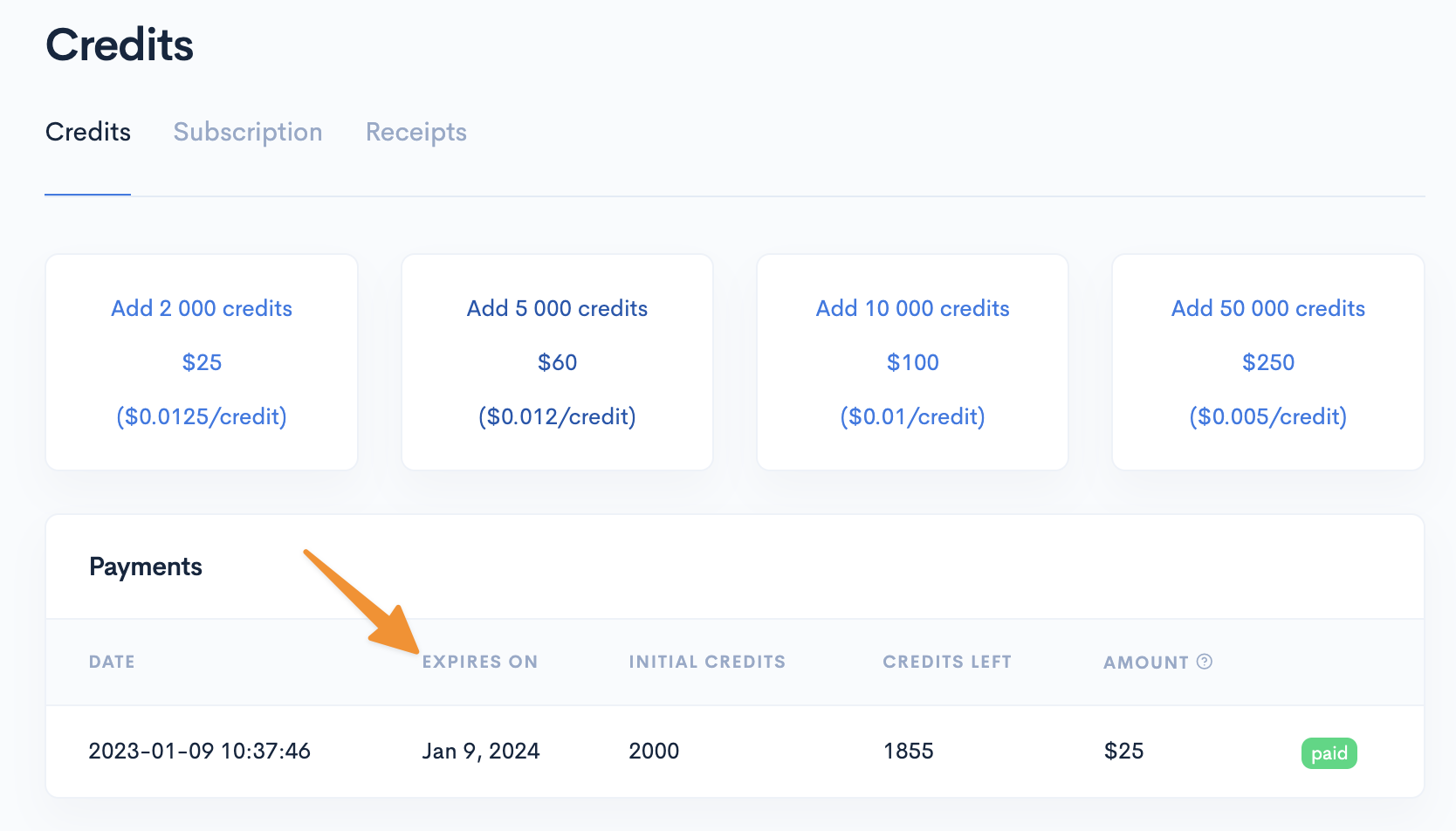Click the Amount help question mark icon

coord(1205,662)
